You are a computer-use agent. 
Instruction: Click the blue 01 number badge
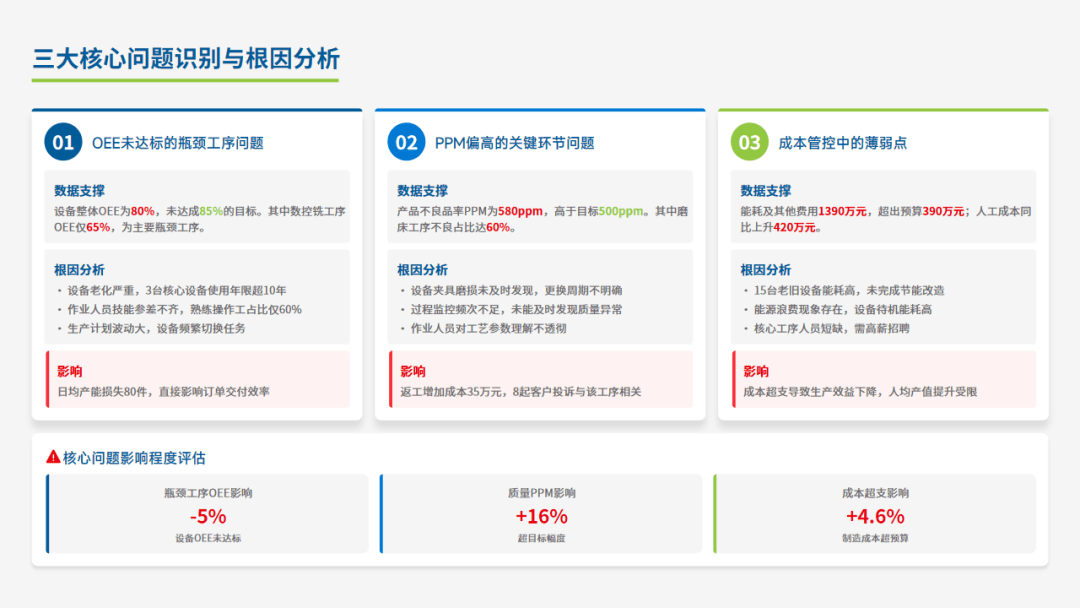tap(63, 142)
